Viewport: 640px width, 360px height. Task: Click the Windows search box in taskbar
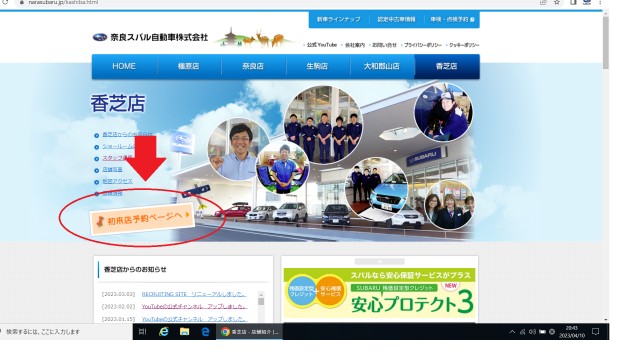click(65, 332)
